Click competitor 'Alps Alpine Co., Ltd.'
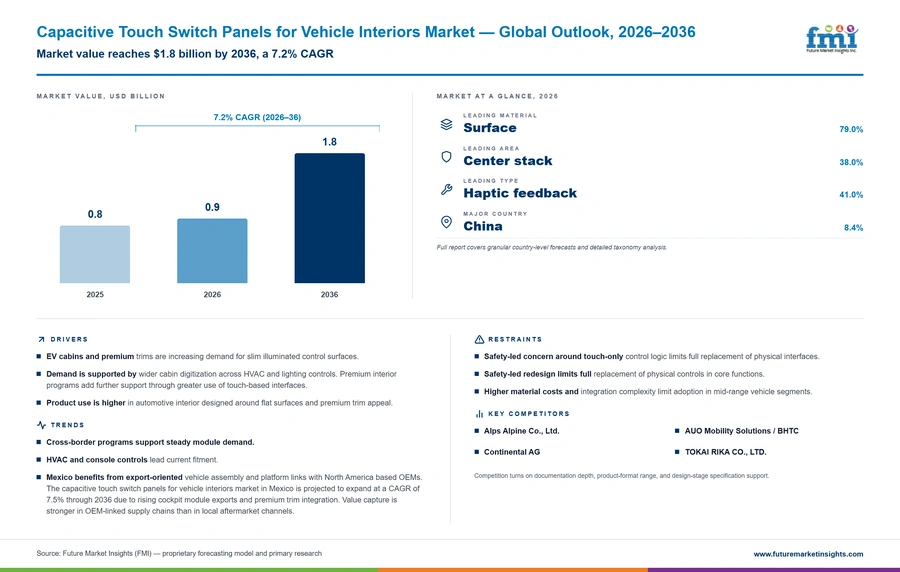Viewport: 900px width, 572px height. [x=521, y=431]
